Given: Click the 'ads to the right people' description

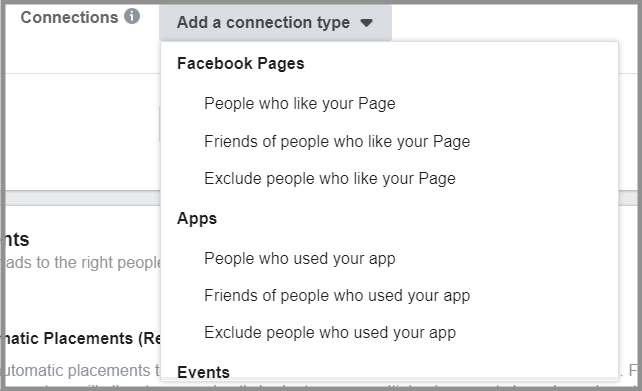Looking at the screenshot, I should point(84,262).
